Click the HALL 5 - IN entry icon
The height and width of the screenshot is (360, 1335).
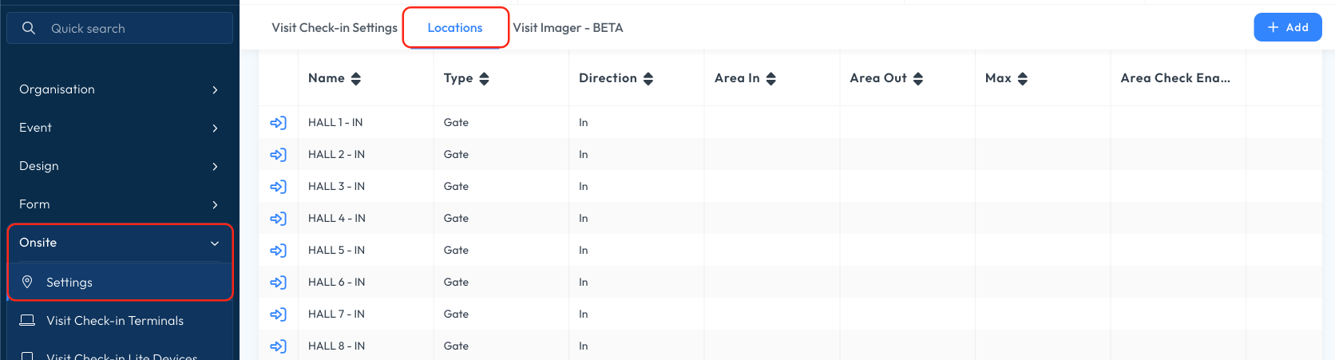coord(278,251)
